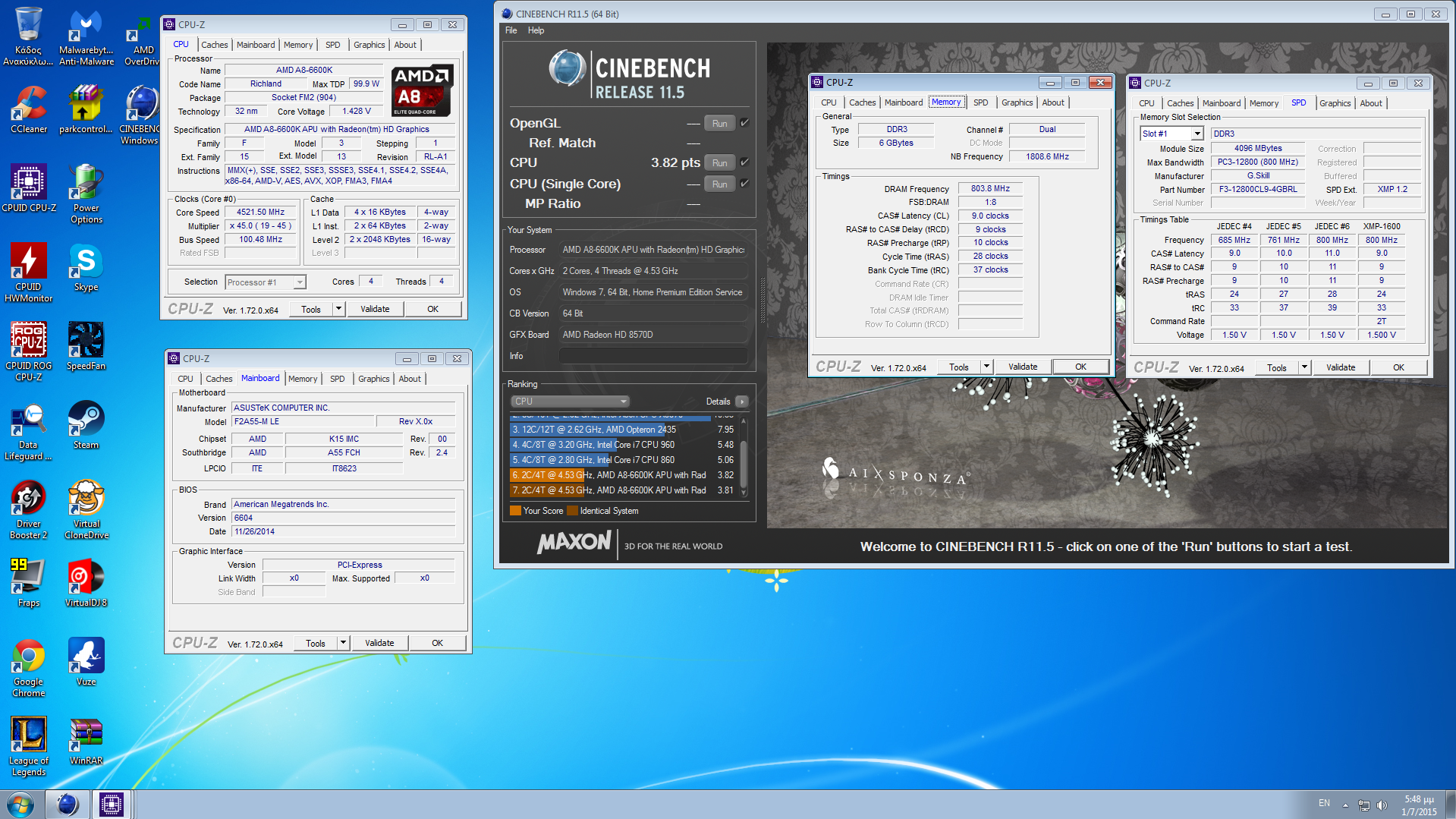Select ranking entry Intel Core i7 CPU 960
The height and width of the screenshot is (819, 1456).
623,445
